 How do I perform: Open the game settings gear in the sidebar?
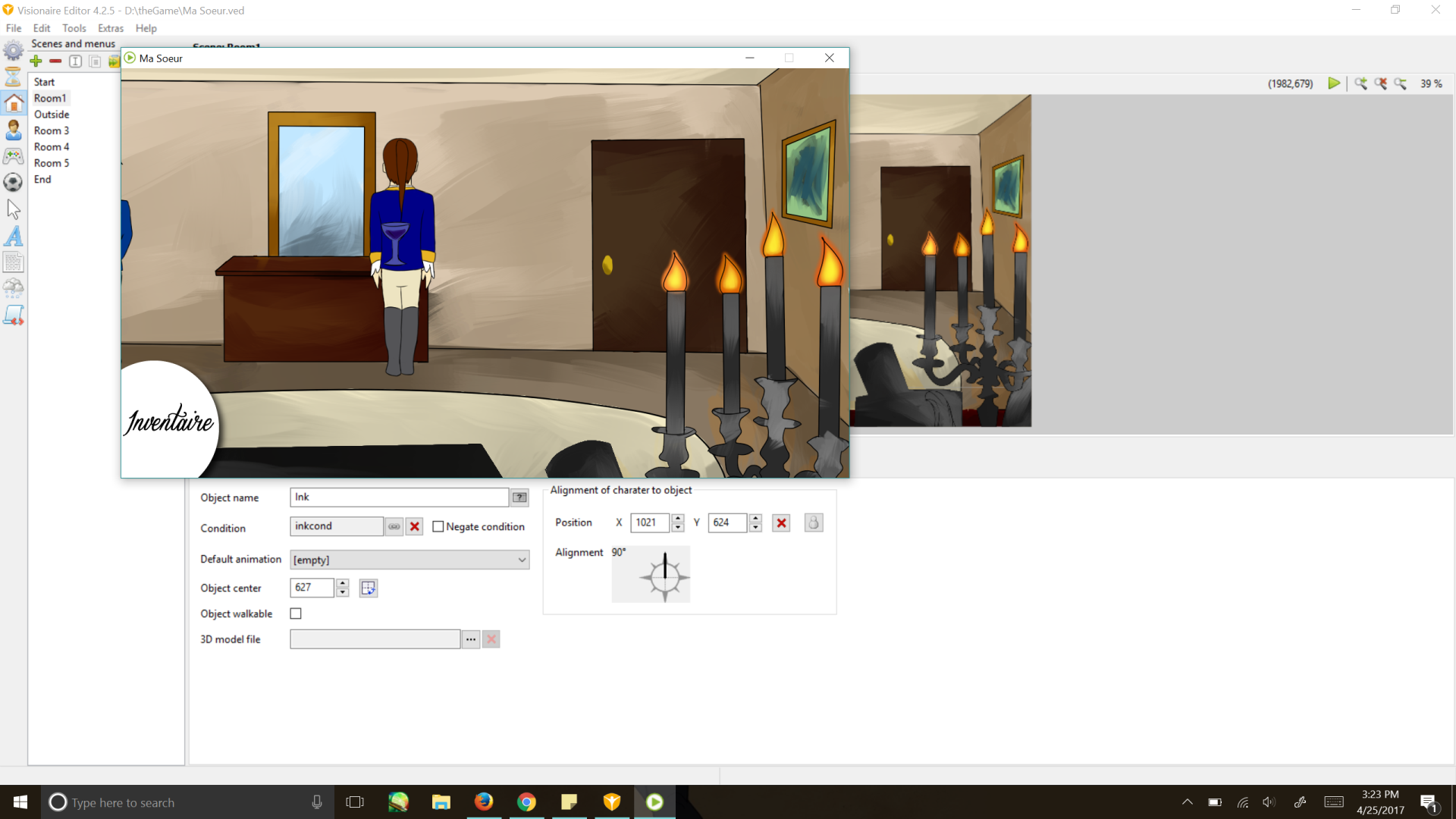coord(14,52)
